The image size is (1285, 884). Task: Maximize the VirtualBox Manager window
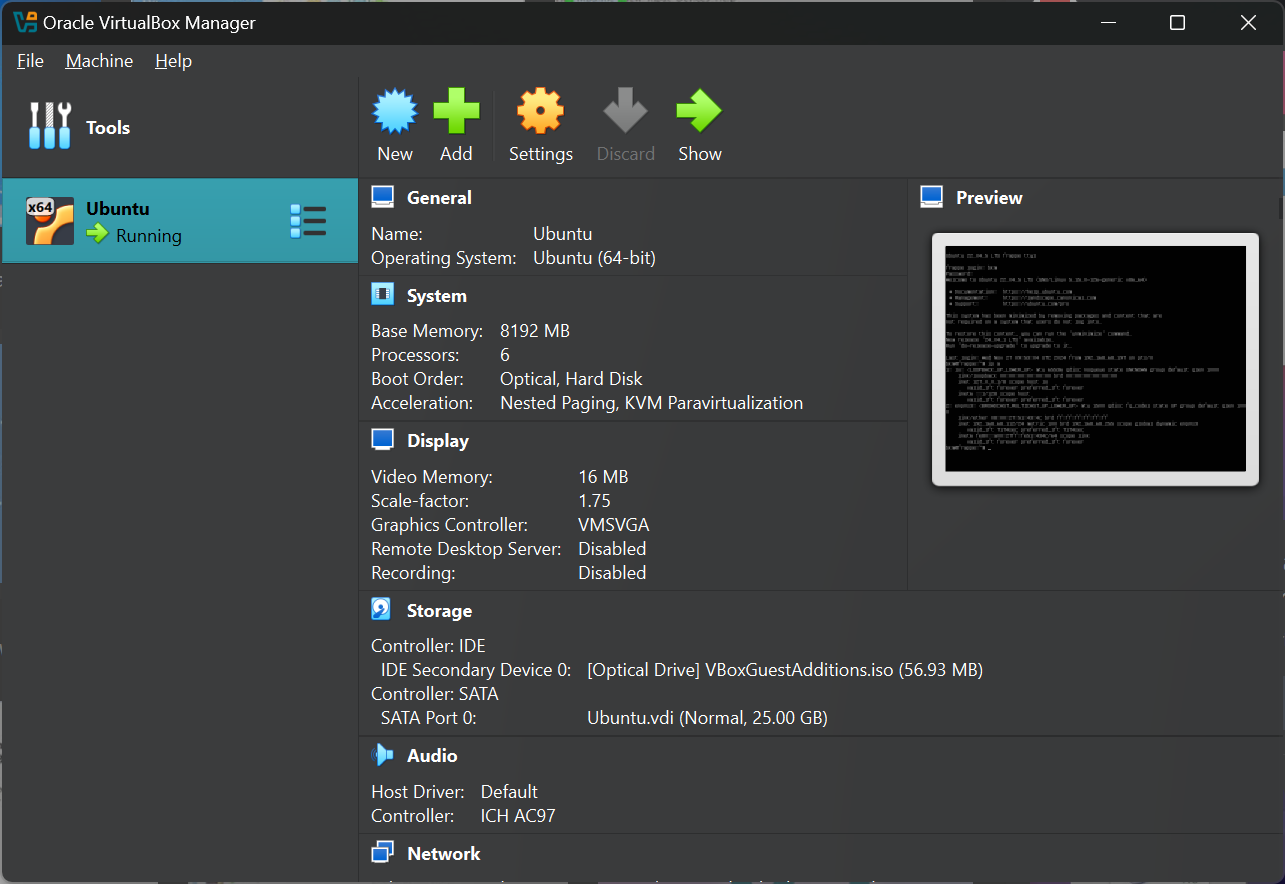(1177, 22)
